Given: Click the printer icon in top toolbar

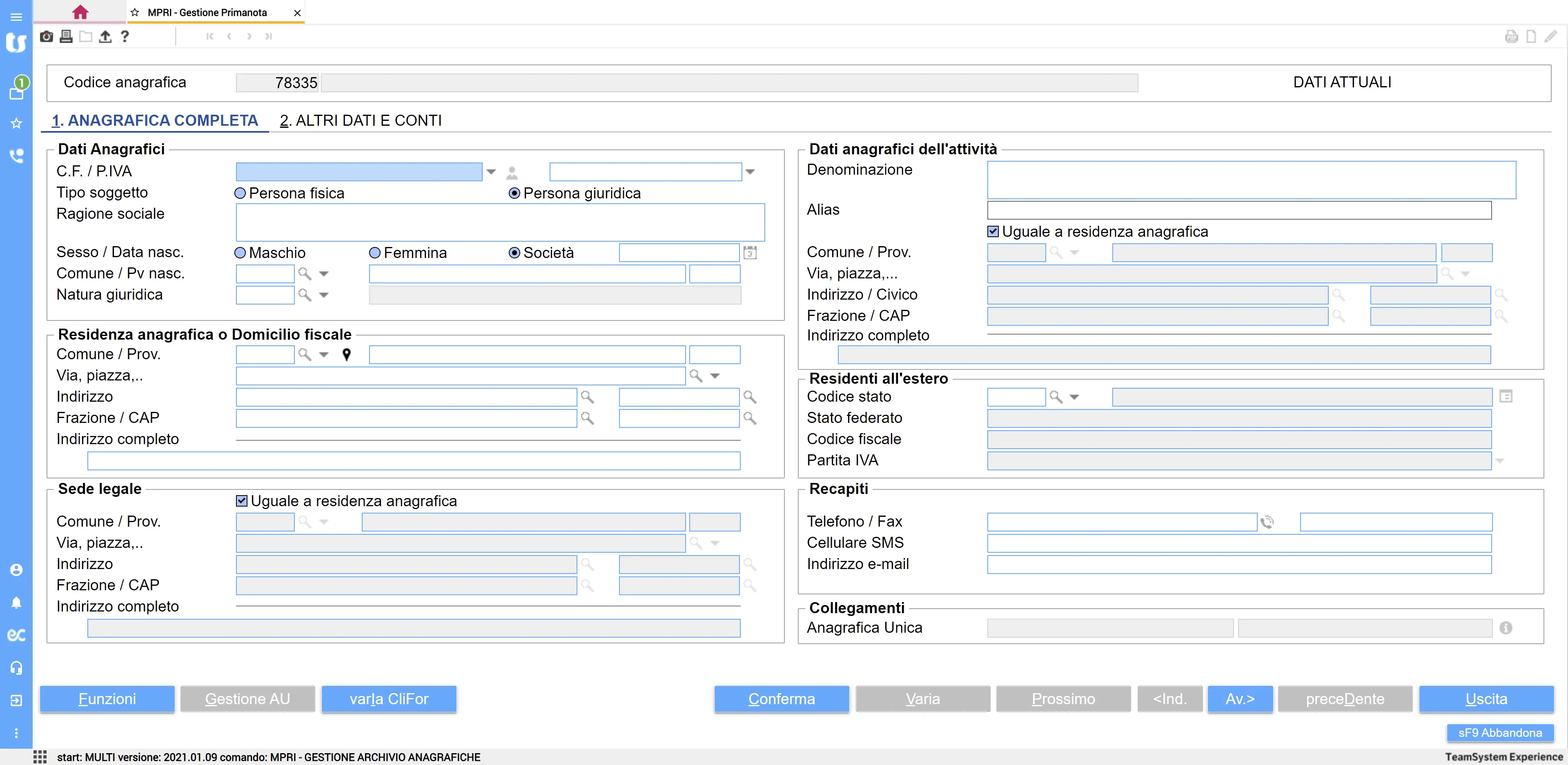Looking at the screenshot, I should pos(66,36).
